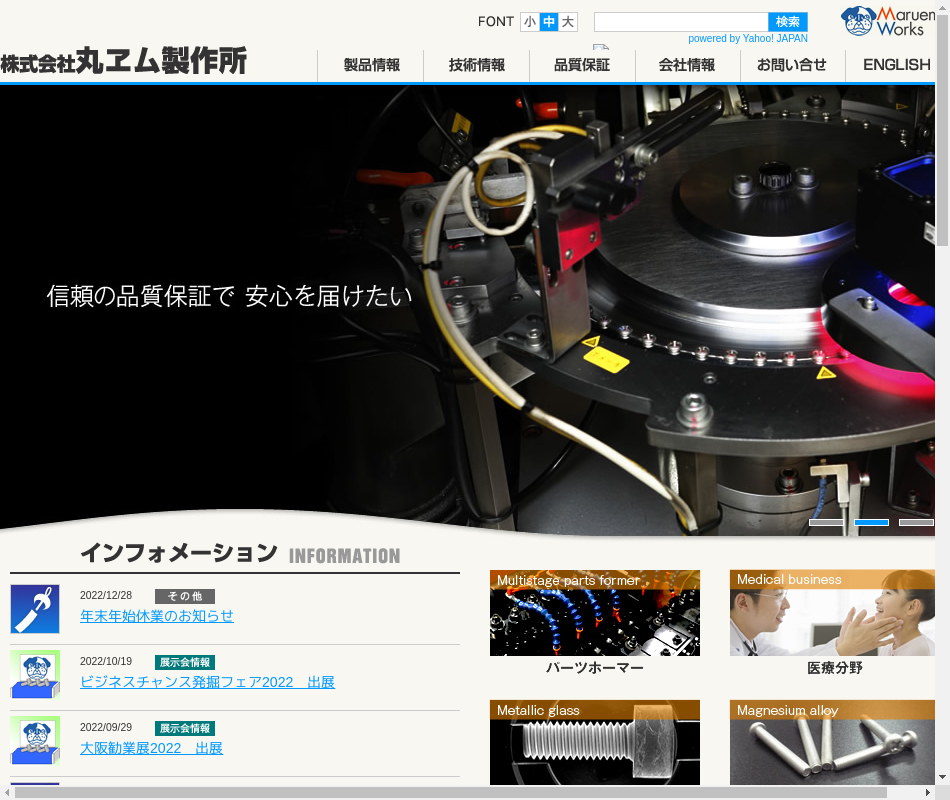This screenshot has width=950, height=800.
Task: Open the Multistage parts former thumbnail
Action: 594,613
